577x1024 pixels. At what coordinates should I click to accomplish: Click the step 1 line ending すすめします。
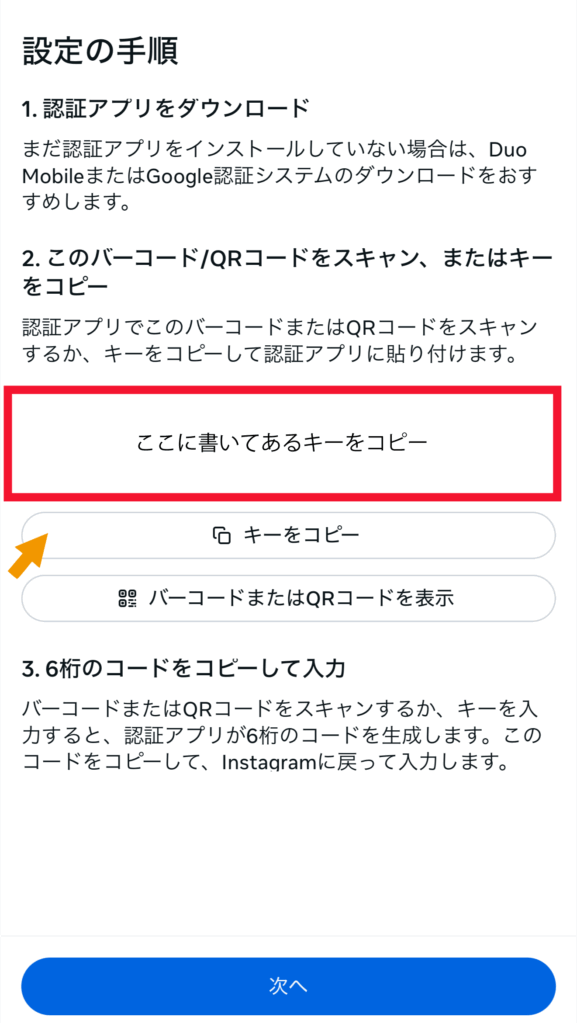tap(74, 203)
